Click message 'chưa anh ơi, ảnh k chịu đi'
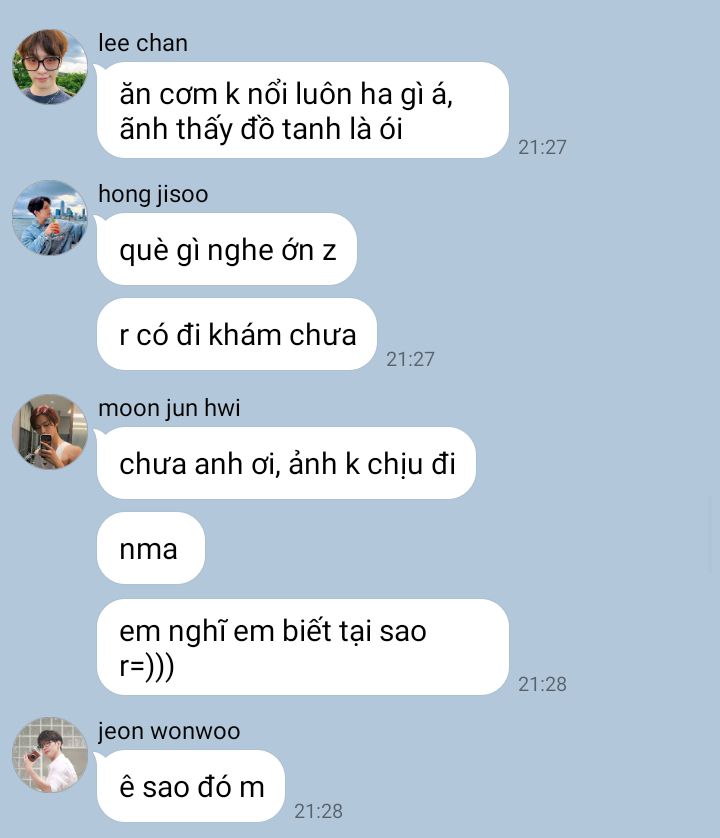Screen dimensions: 720x838 [x=286, y=463]
